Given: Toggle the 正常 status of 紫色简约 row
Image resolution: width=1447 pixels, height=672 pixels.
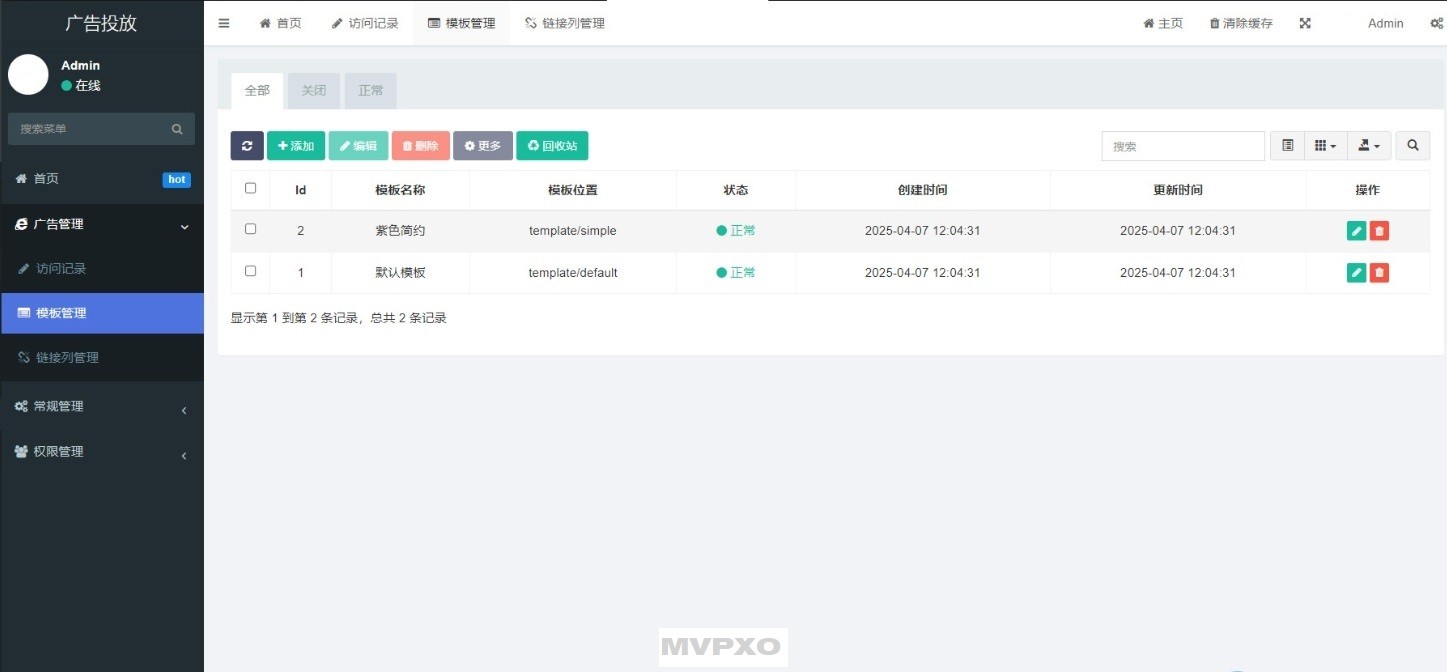Looking at the screenshot, I should click(x=736, y=231).
